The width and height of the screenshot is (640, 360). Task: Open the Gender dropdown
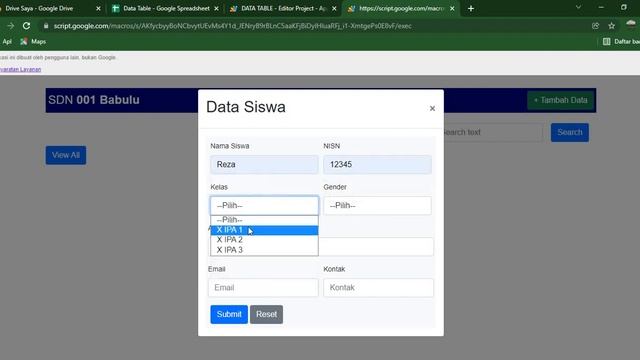pyautogui.click(x=377, y=206)
